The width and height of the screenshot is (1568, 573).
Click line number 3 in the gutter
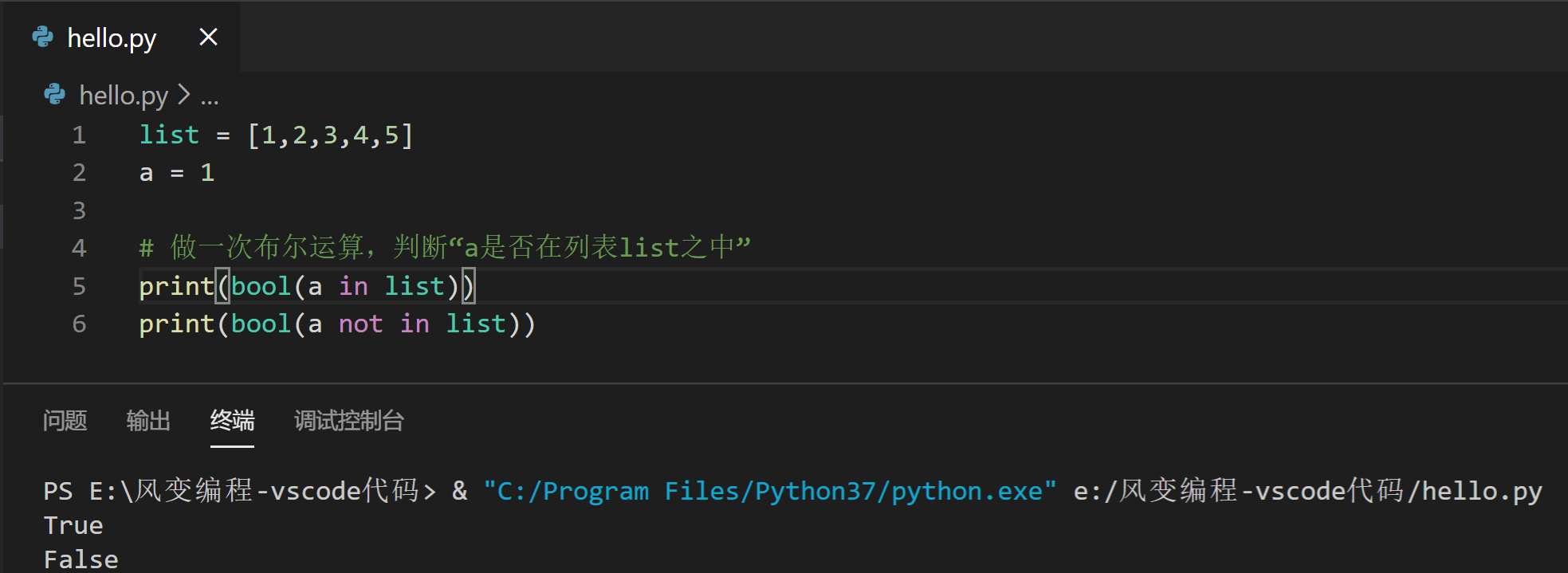tap(79, 210)
